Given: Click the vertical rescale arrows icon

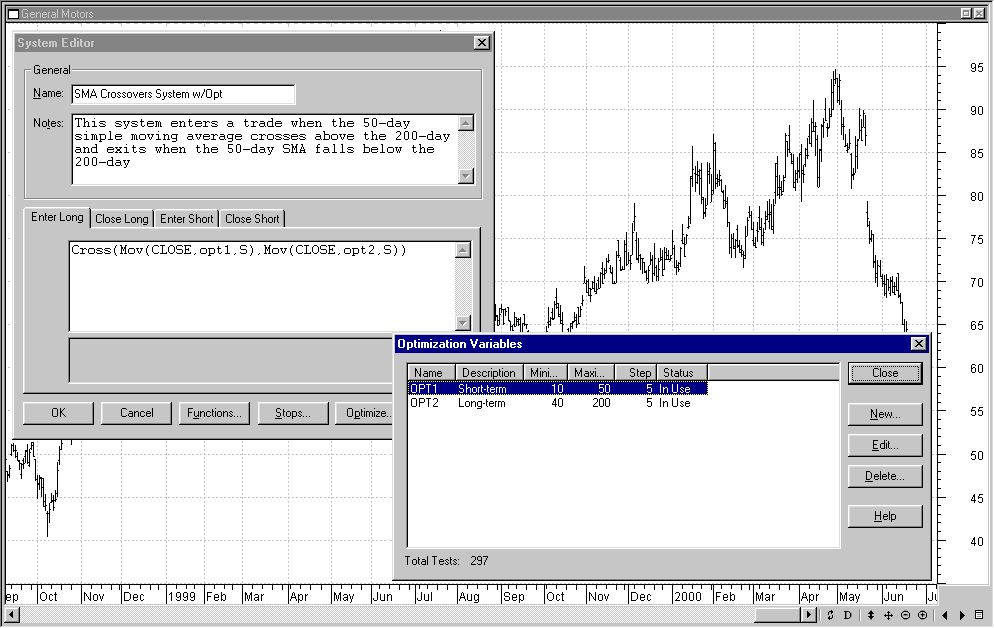Looking at the screenshot, I should [871, 615].
